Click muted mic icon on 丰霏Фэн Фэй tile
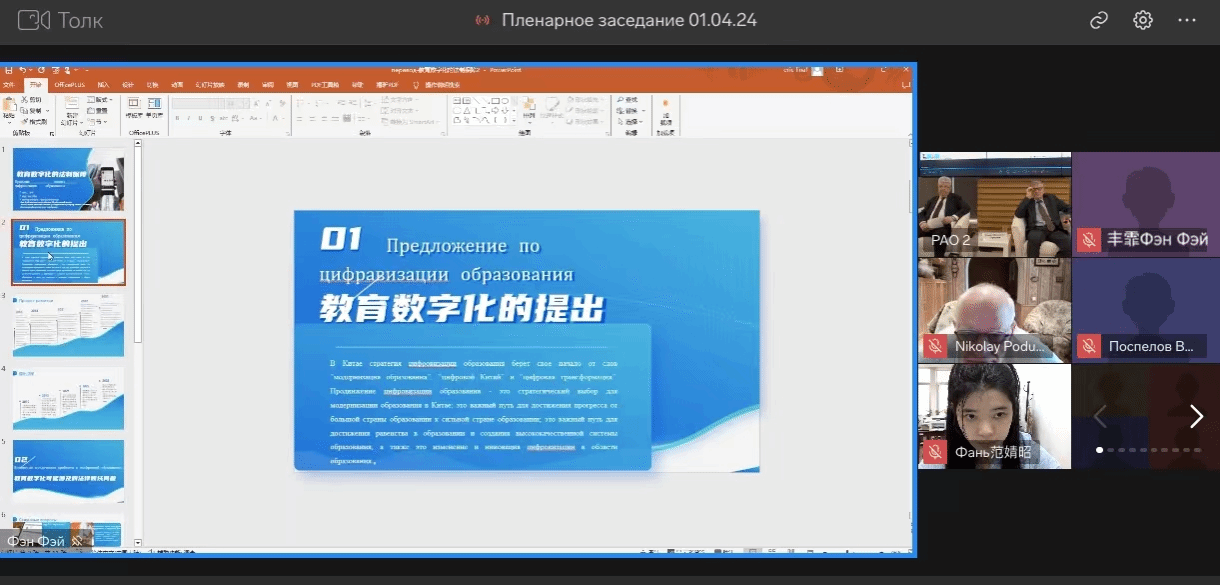Screen dimensions: 1220x585 click(1088, 240)
